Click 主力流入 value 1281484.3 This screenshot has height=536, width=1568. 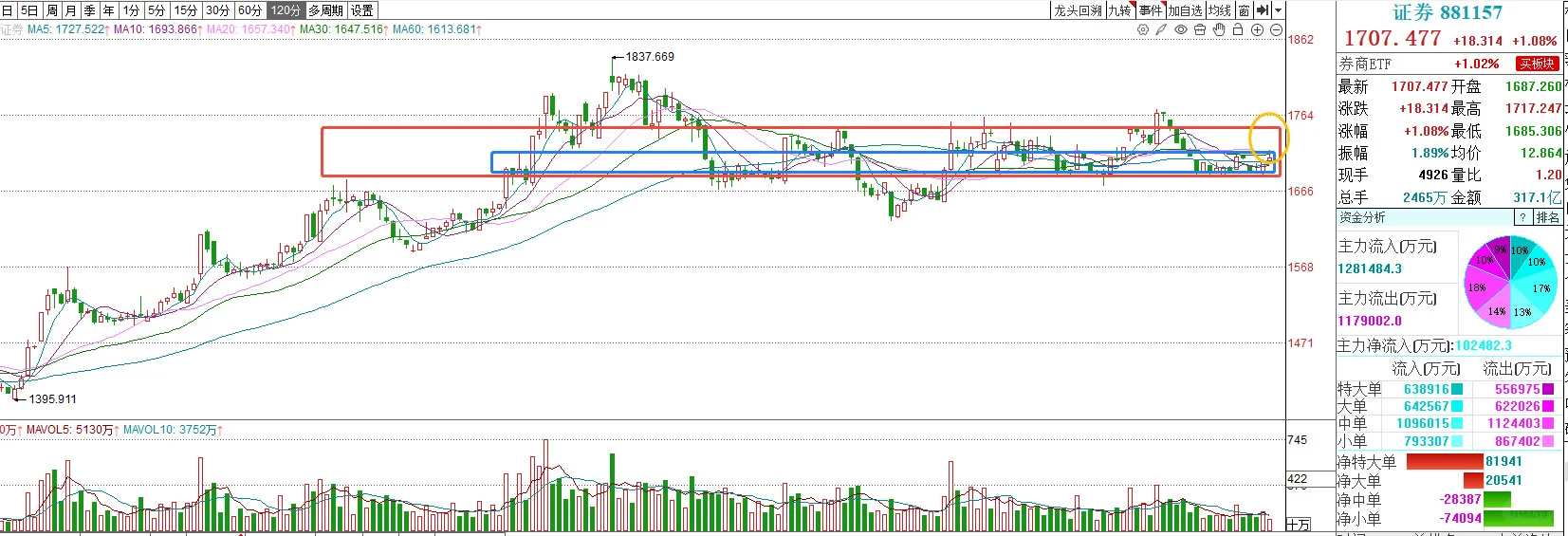pyautogui.click(x=1370, y=268)
